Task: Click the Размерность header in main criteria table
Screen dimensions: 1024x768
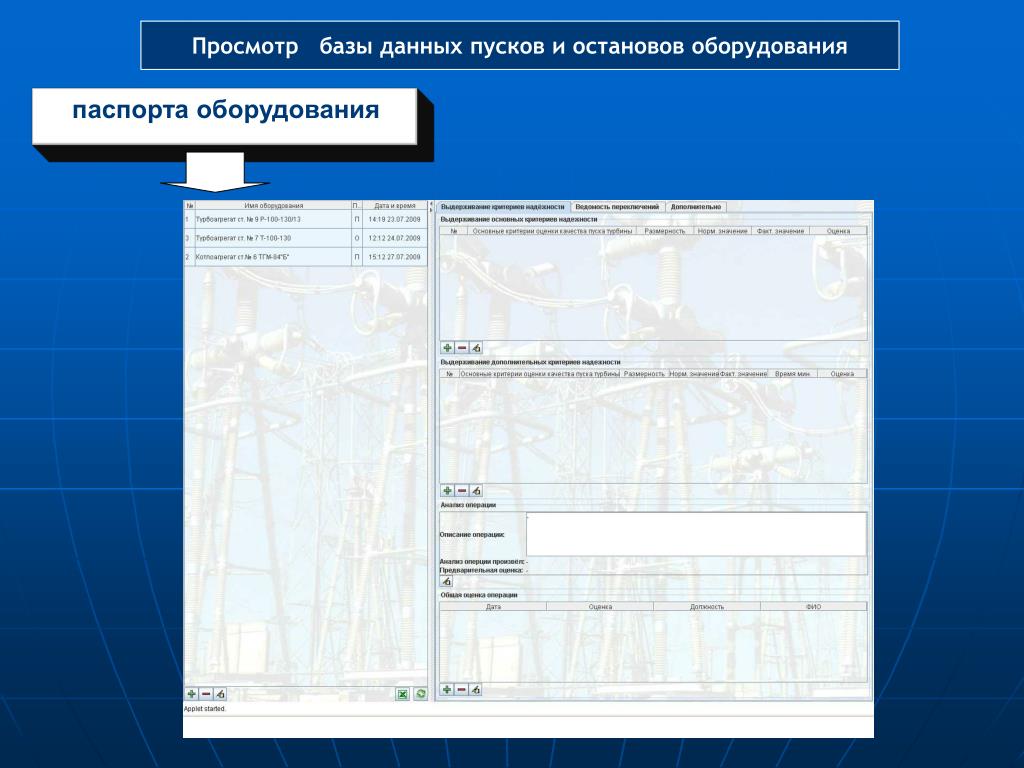Action: click(x=664, y=231)
